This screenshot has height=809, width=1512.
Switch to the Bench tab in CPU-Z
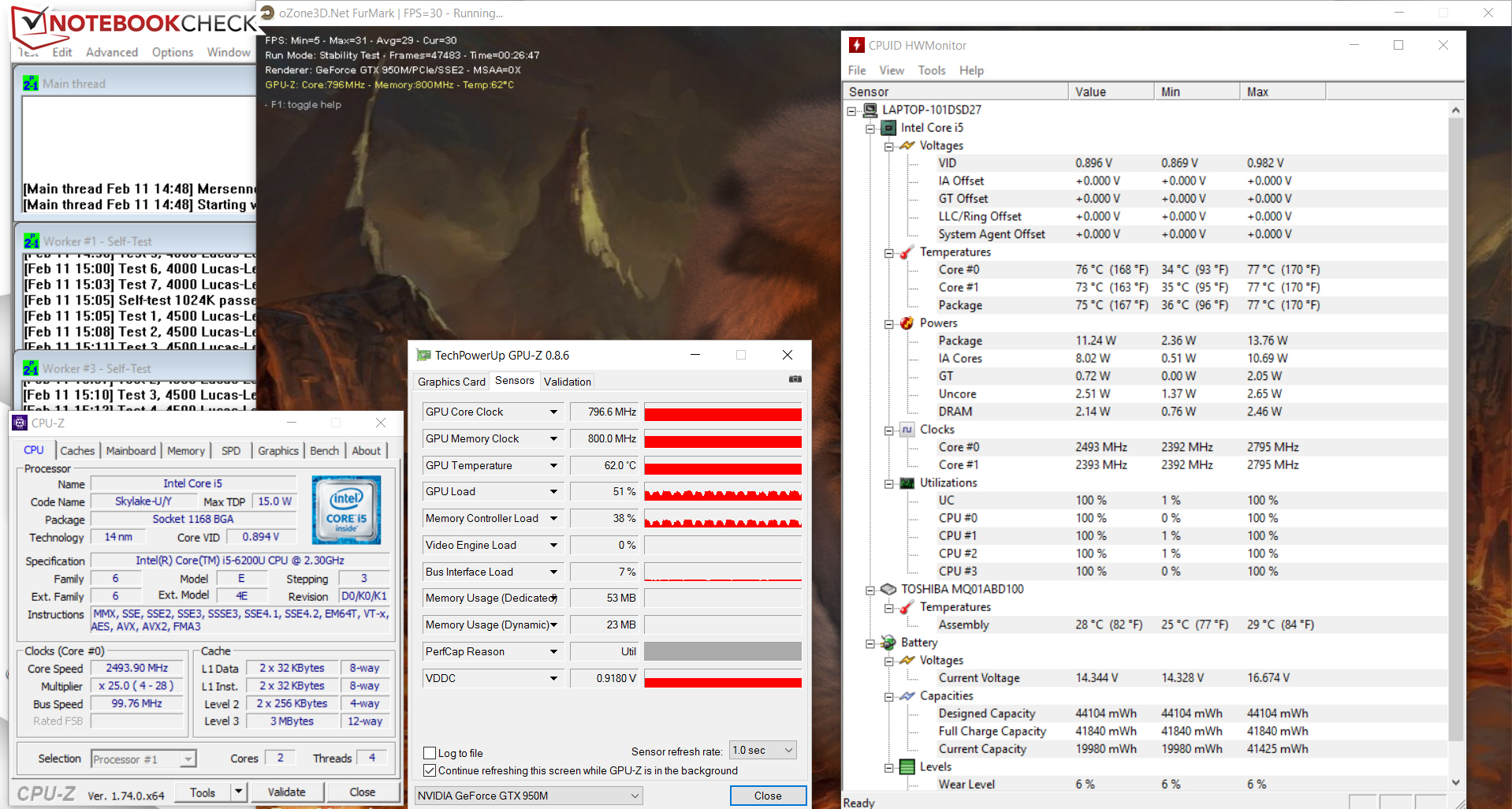coord(324,451)
